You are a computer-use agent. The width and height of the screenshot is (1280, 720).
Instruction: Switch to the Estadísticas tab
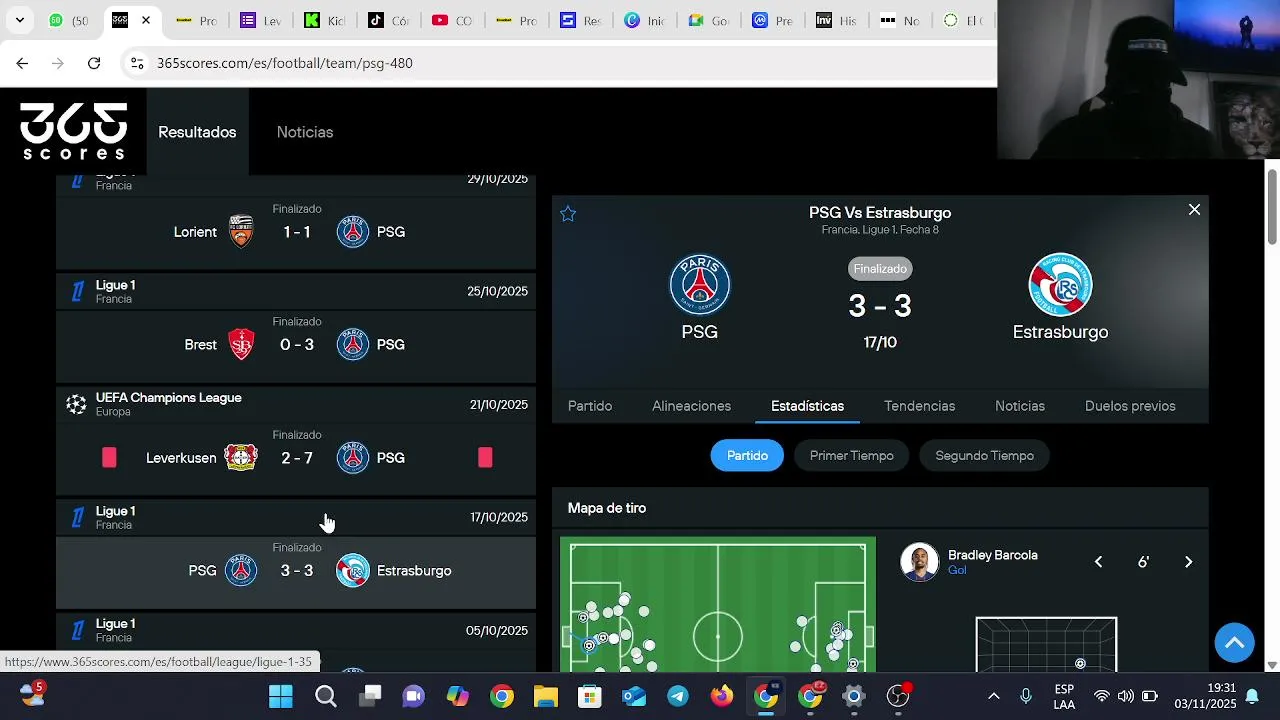pyautogui.click(x=807, y=406)
